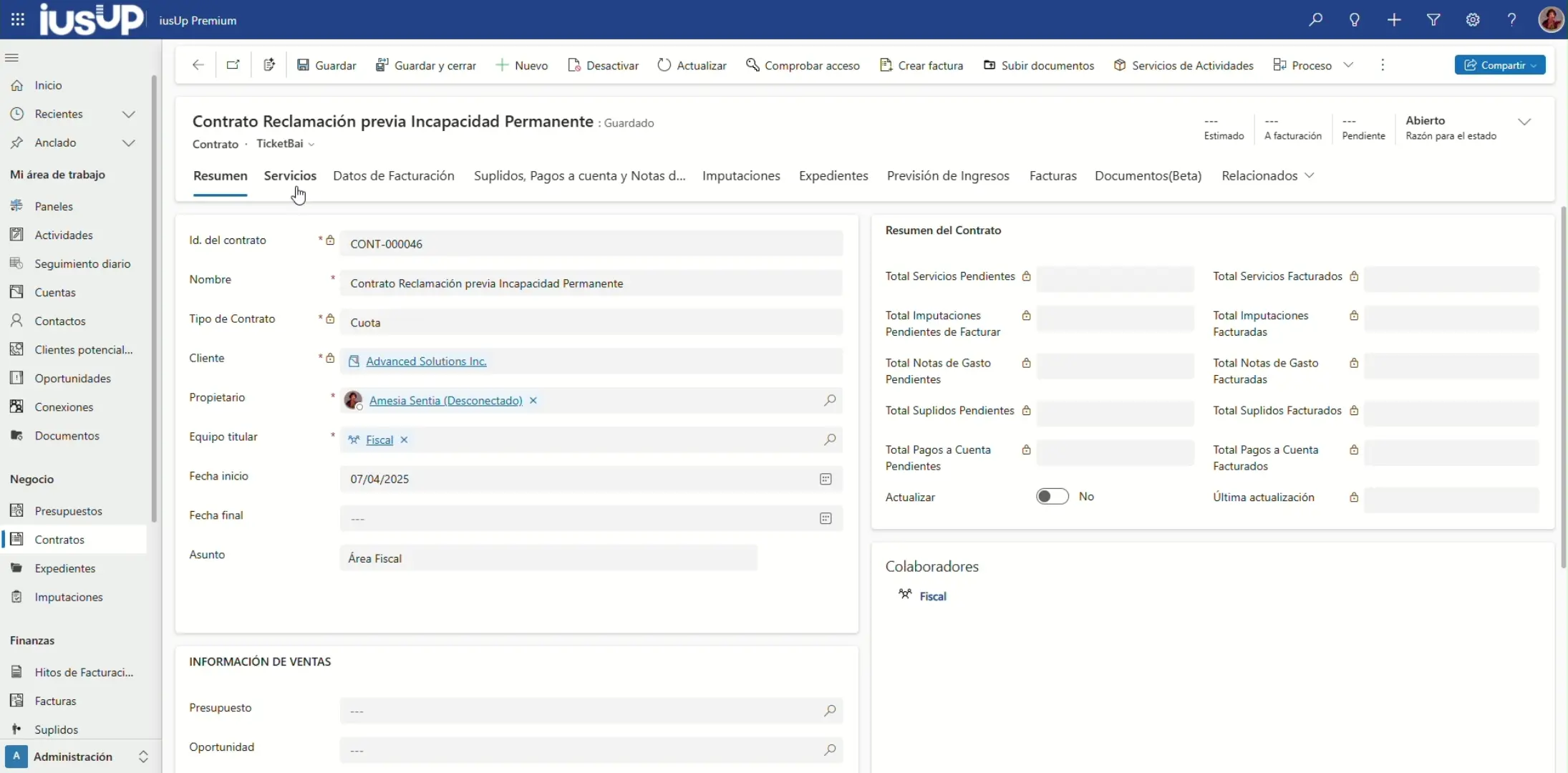Click the Crear factura toolbar icon
Viewport: 1568px width, 773px height.
click(886, 65)
